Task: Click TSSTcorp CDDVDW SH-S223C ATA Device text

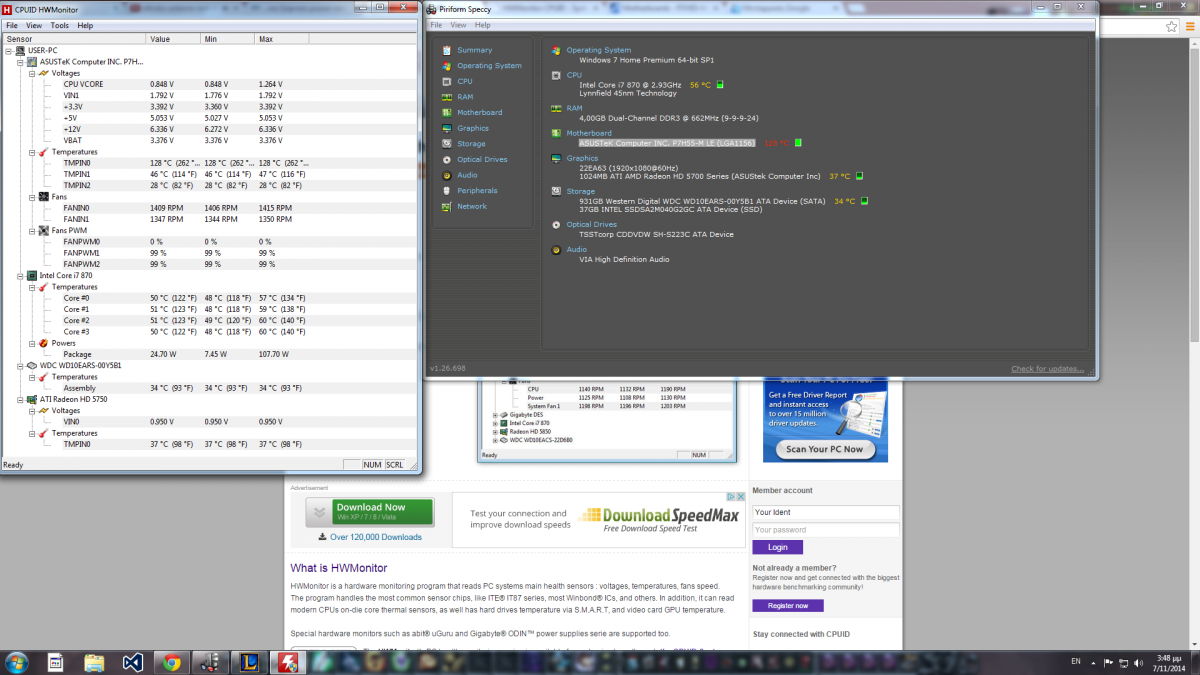Action: point(656,234)
